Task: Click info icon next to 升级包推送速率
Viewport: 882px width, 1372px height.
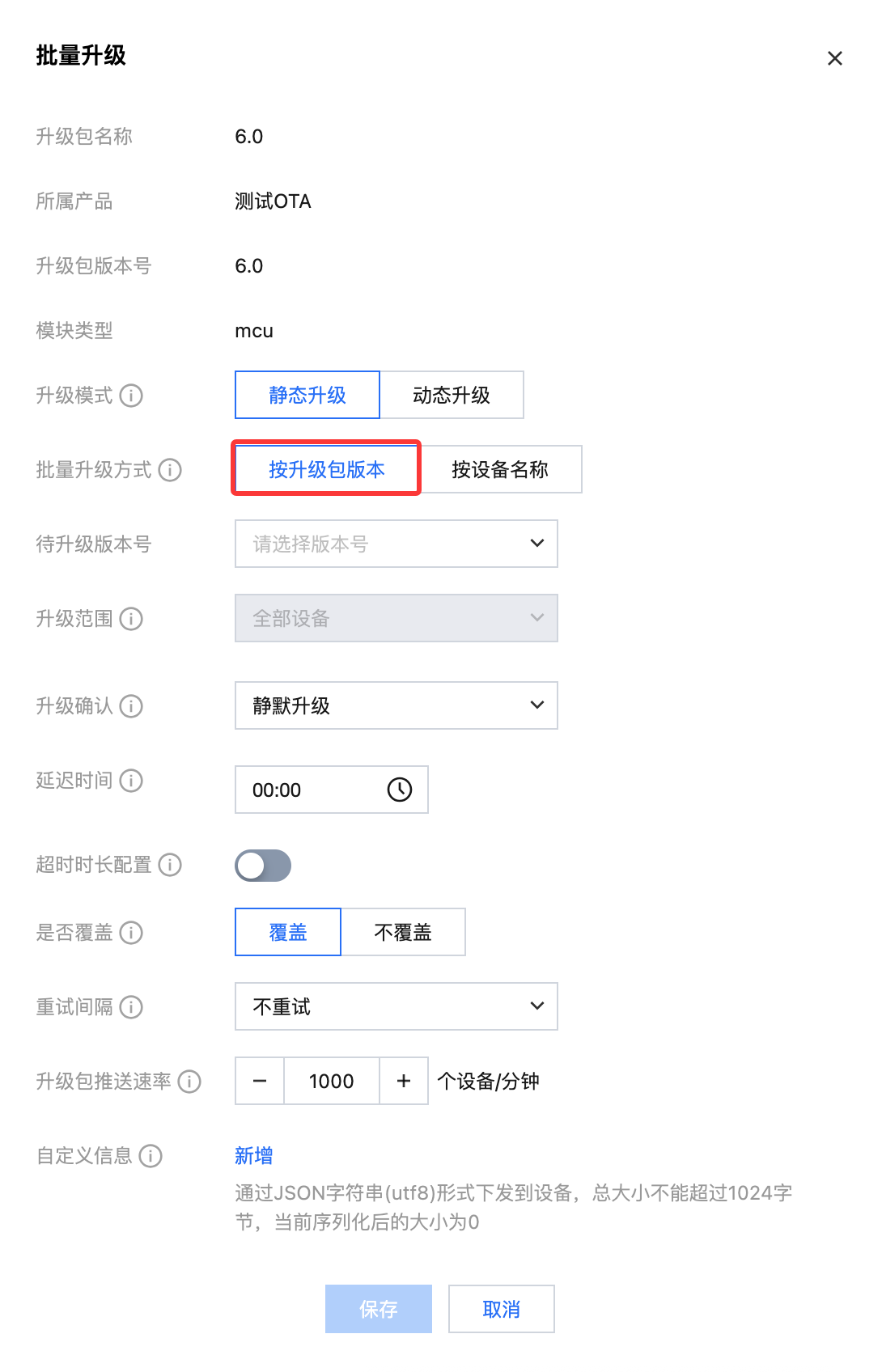Action: (x=189, y=1082)
